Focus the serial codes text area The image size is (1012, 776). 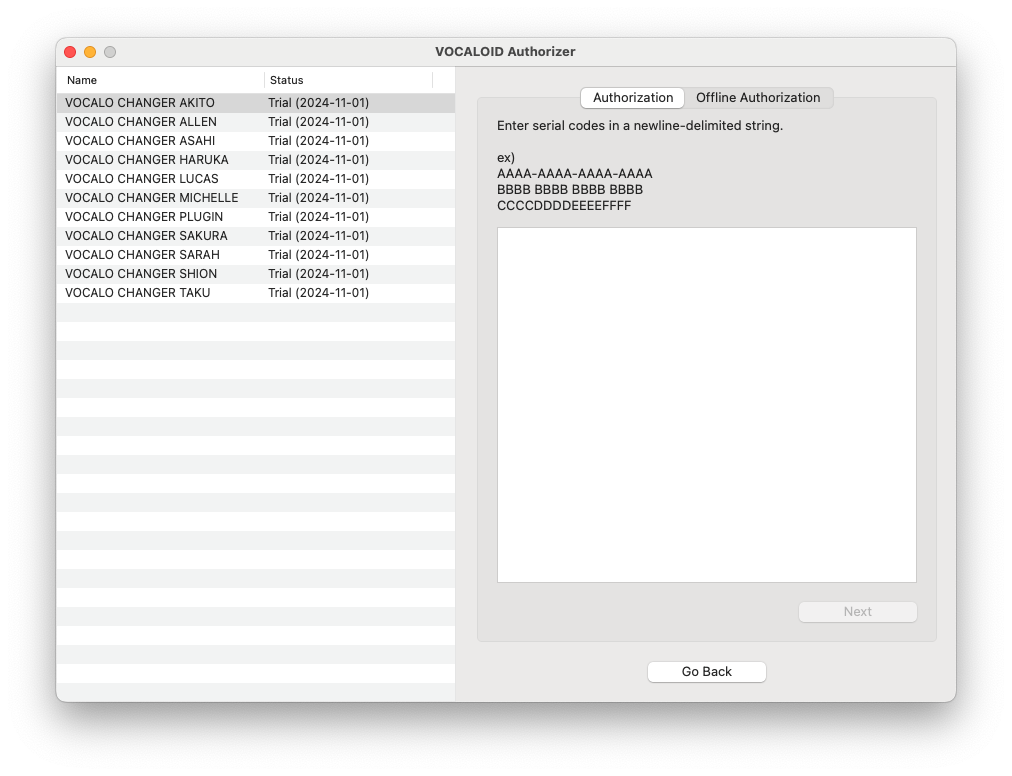[707, 405]
